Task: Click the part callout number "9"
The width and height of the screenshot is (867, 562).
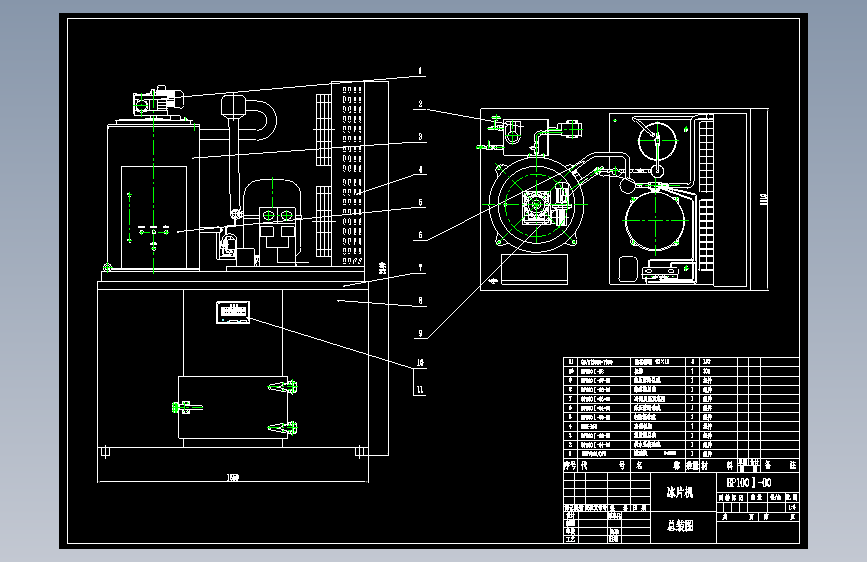Action: (x=420, y=334)
